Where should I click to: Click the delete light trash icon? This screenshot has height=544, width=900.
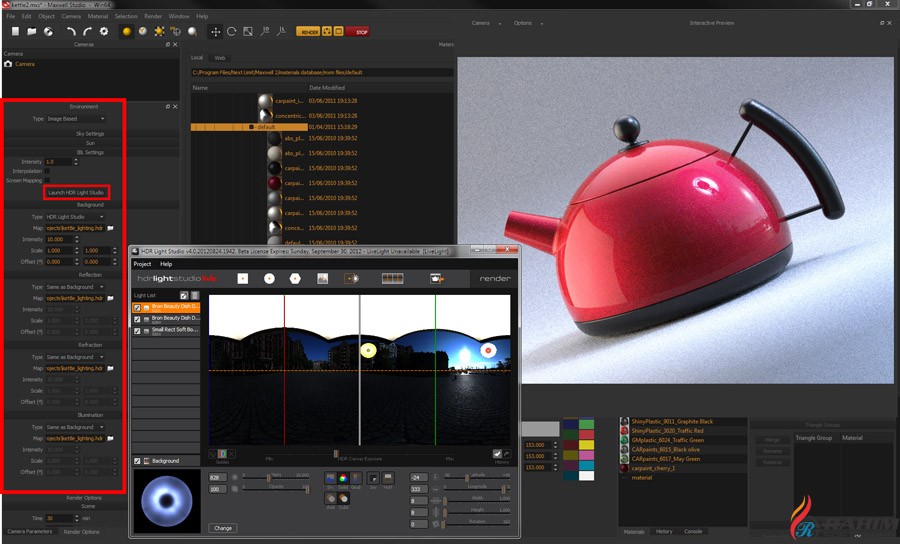196,296
